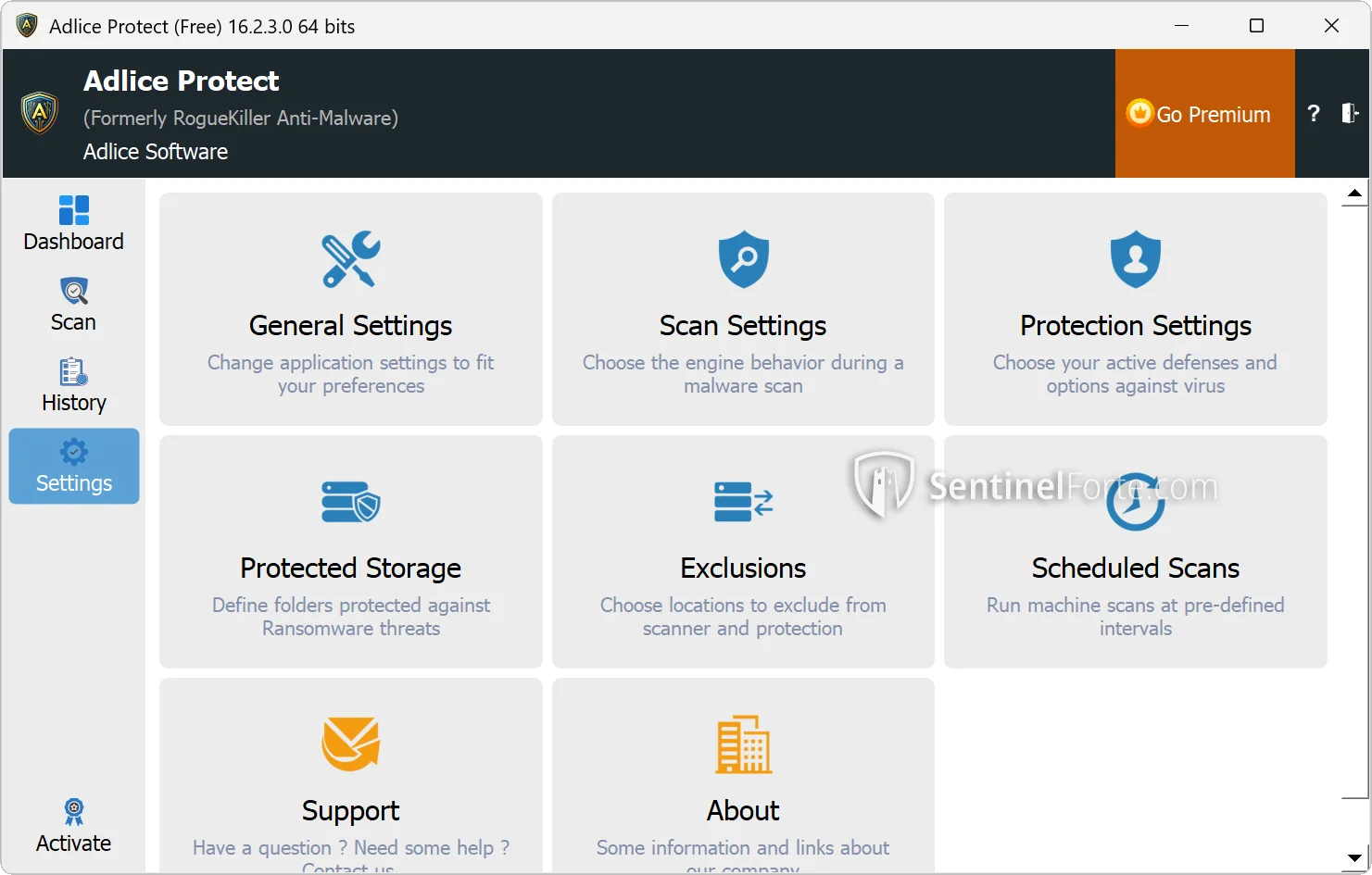This screenshot has width=1372, height=875.
Task: Click the Activate ribbon badge icon
Action: tap(74, 812)
